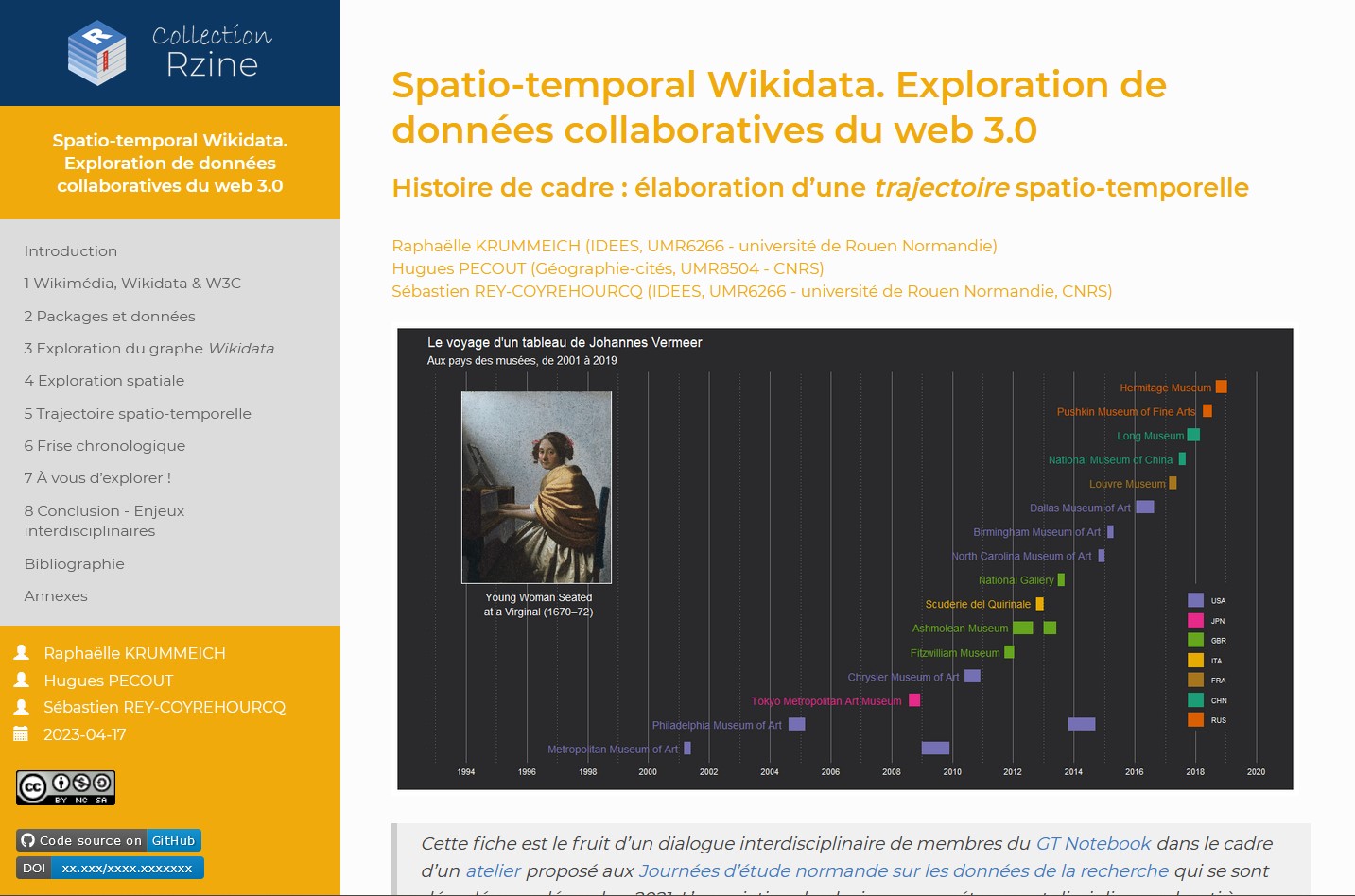Click Journées d'étude normande link

[x=903, y=870]
